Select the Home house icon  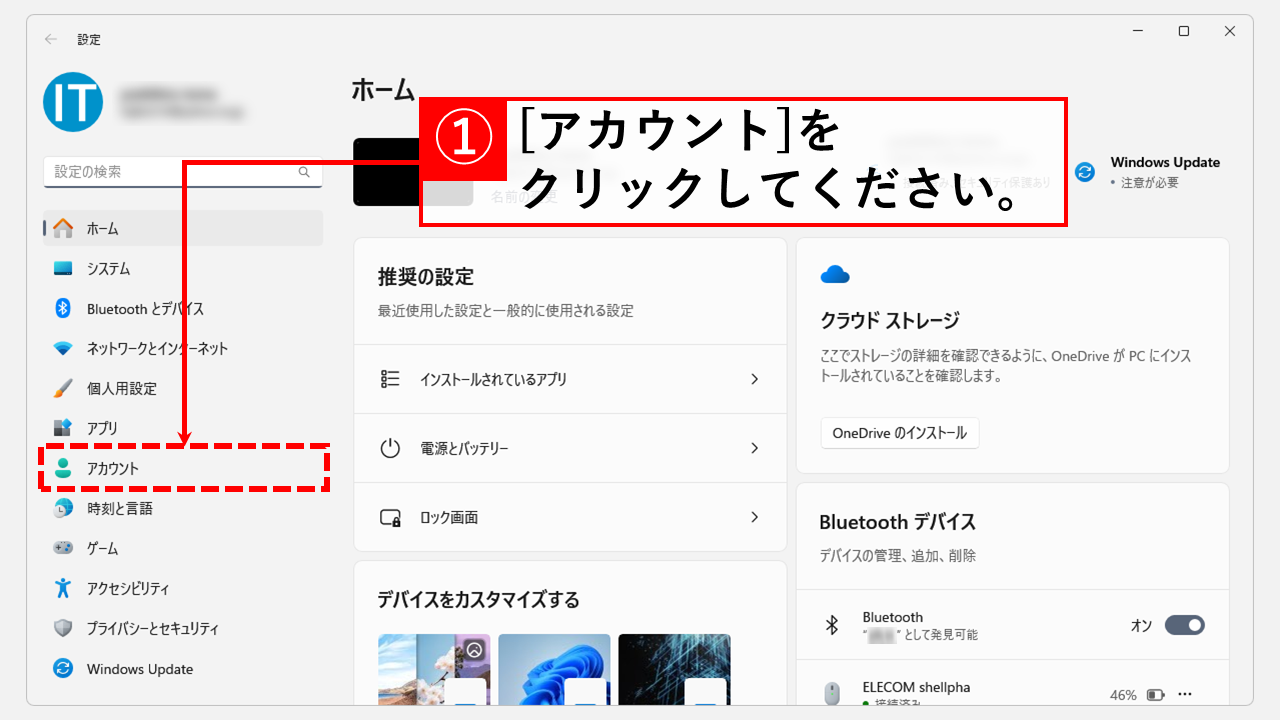[x=63, y=228]
